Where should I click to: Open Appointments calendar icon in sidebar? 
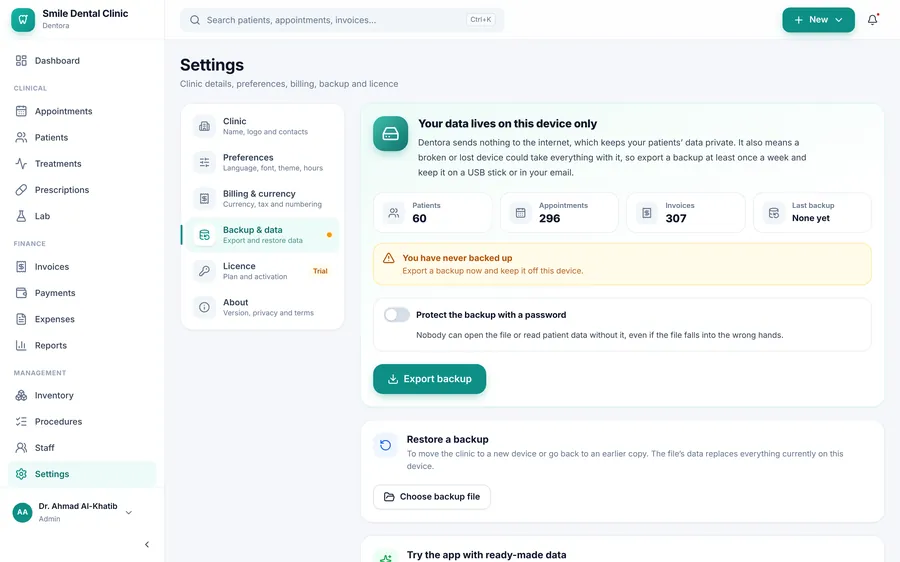pyautogui.click(x=21, y=111)
